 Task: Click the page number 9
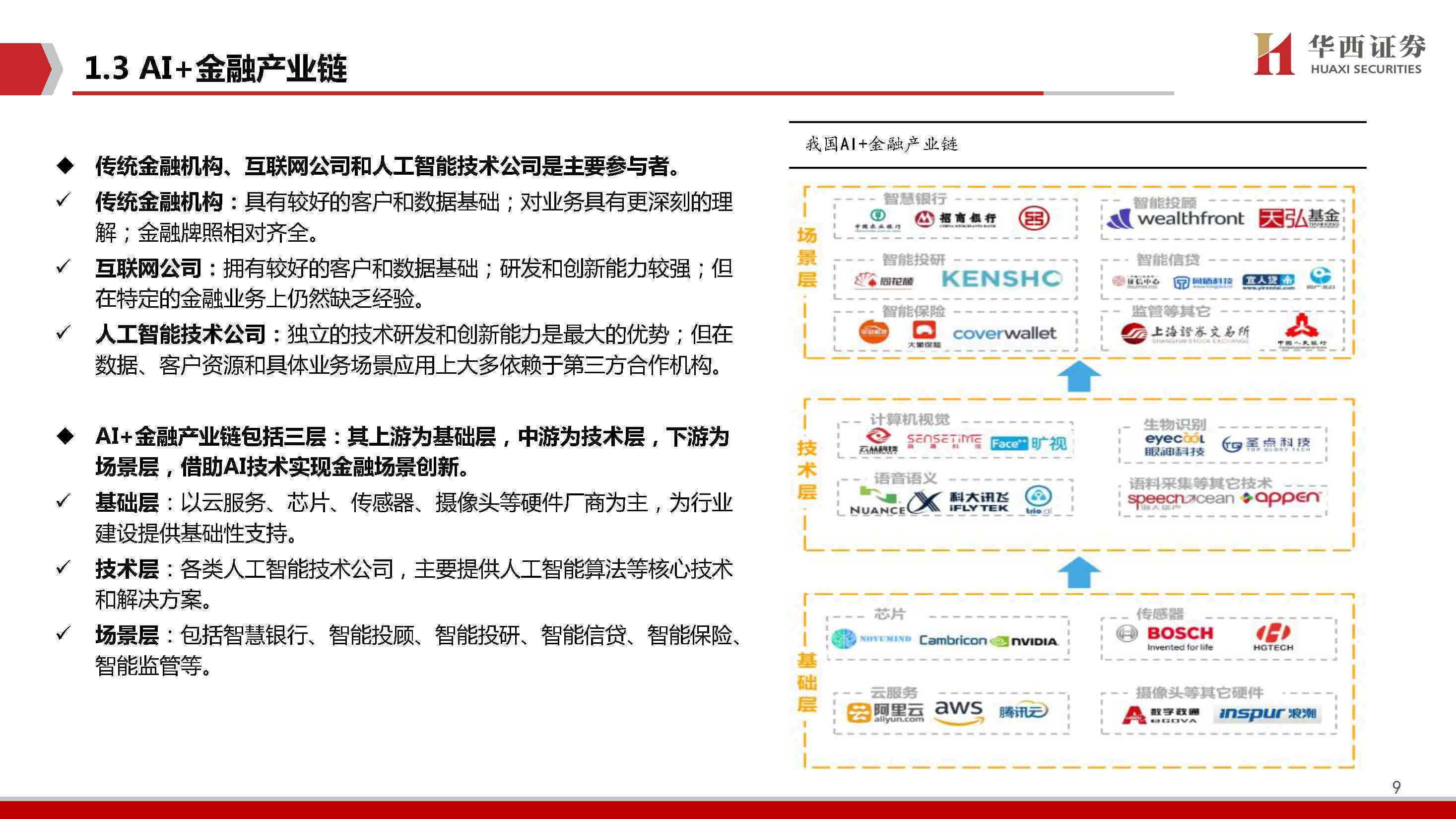(x=1396, y=787)
